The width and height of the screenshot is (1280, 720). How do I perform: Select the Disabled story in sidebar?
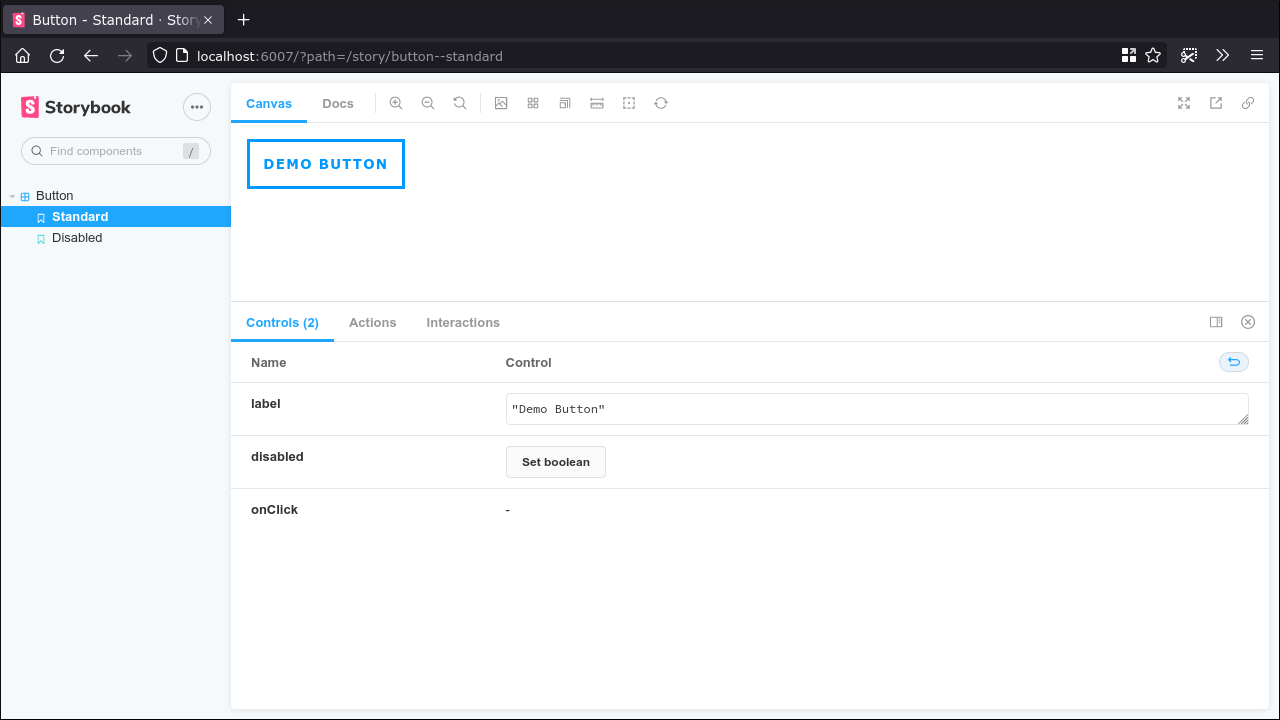tap(77, 238)
